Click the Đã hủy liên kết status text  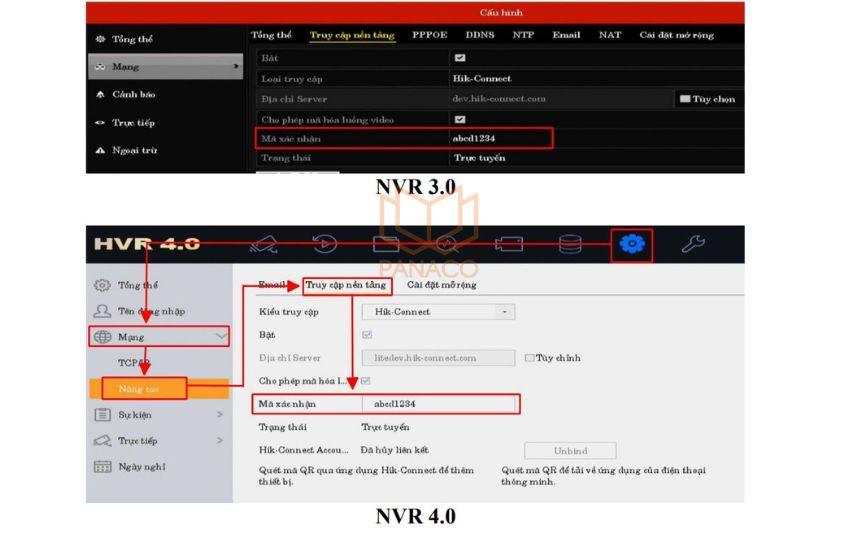click(x=395, y=450)
